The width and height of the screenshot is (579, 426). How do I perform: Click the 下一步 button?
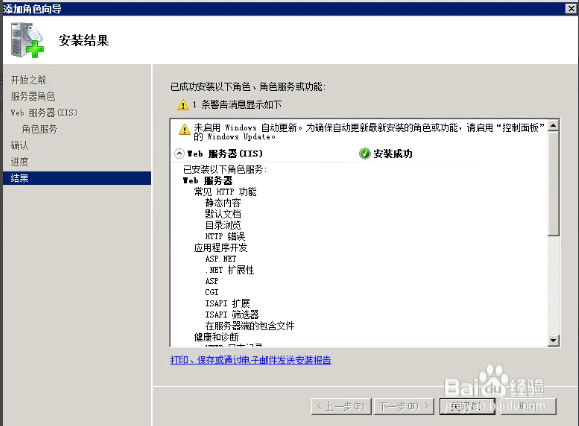tap(404, 406)
